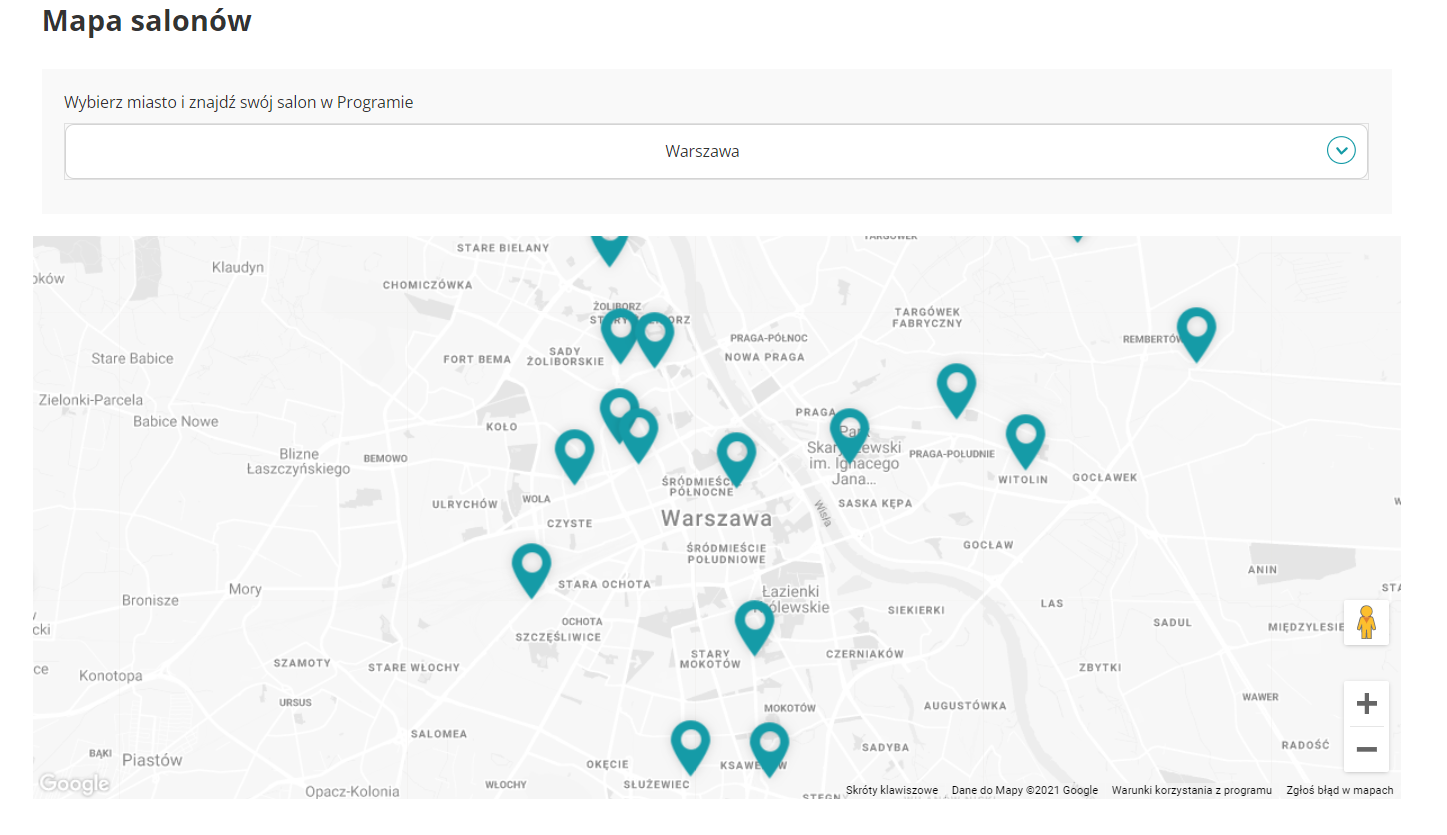Click Zgłoś błąd w mapach link
1447x835 pixels.
[x=1339, y=790]
